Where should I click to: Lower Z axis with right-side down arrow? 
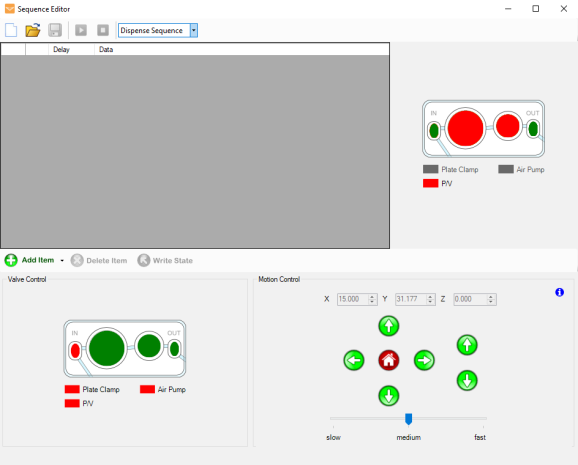(467, 381)
